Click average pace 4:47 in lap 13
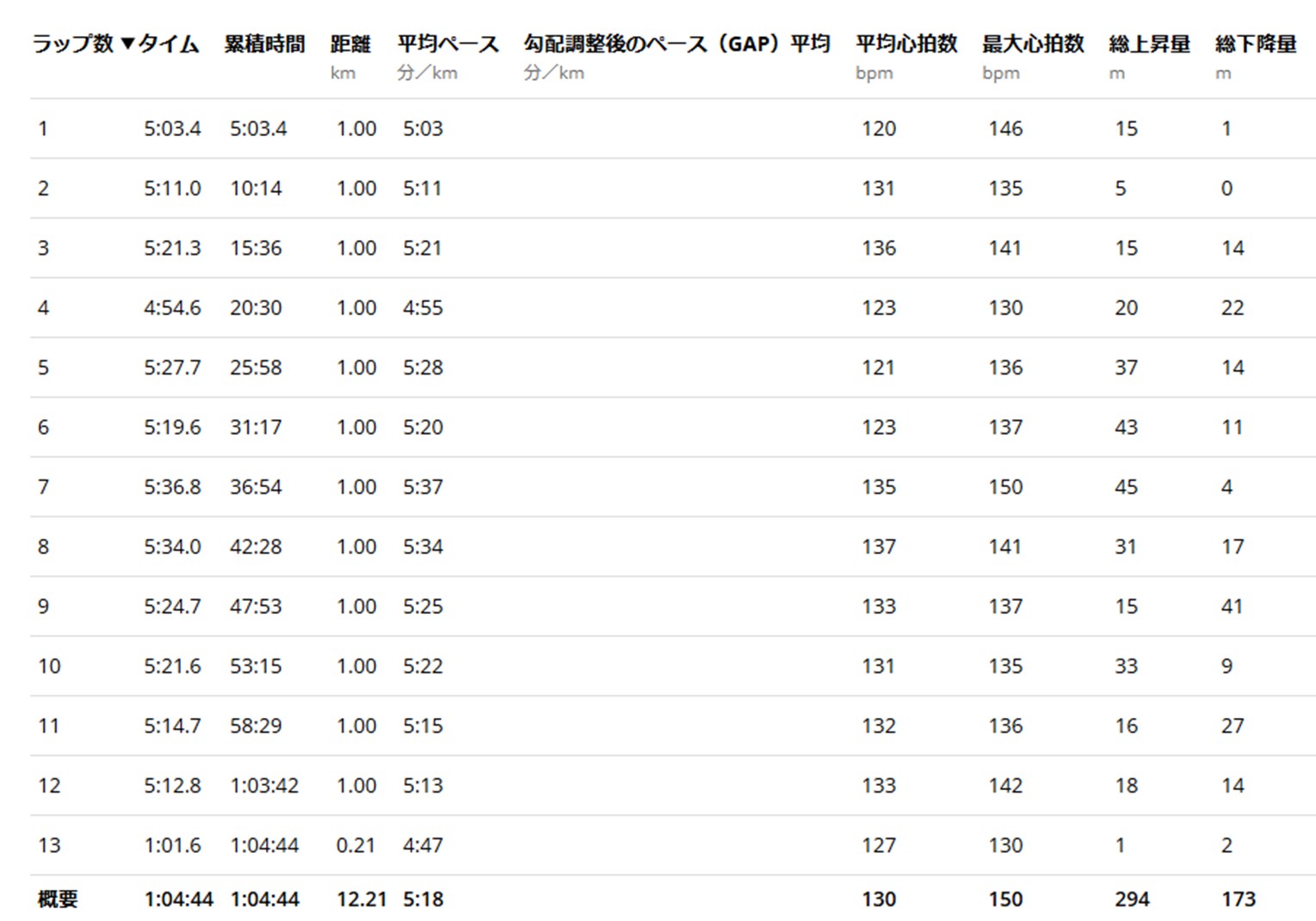The width and height of the screenshot is (1316, 921). pyautogui.click(x=423, y=845)
